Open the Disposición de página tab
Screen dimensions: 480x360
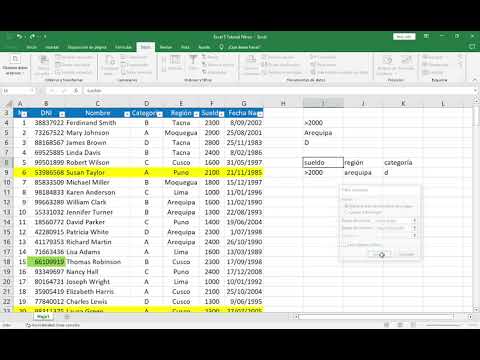click(x=87, y=47)
